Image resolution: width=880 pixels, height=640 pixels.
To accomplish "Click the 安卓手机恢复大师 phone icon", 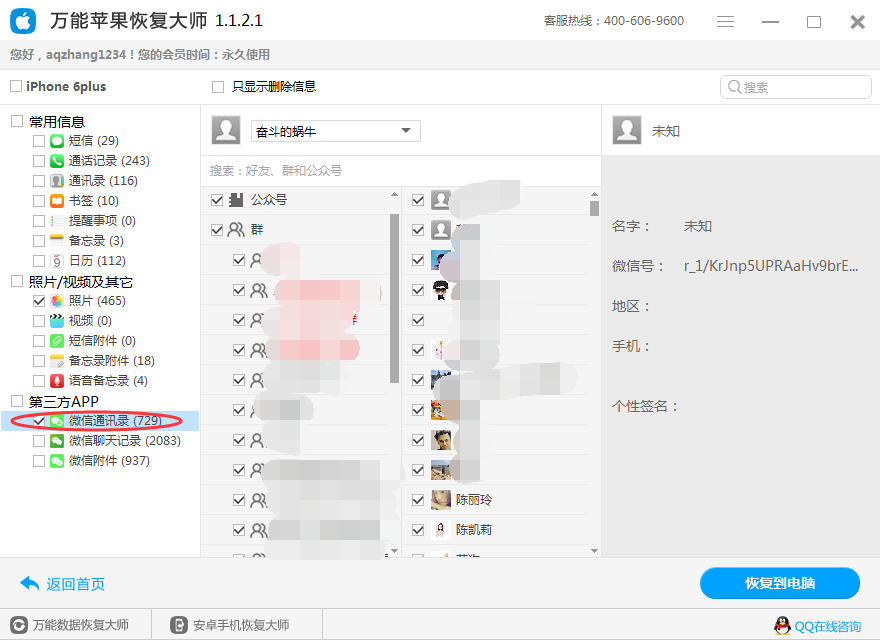I will tap(178, 625).
